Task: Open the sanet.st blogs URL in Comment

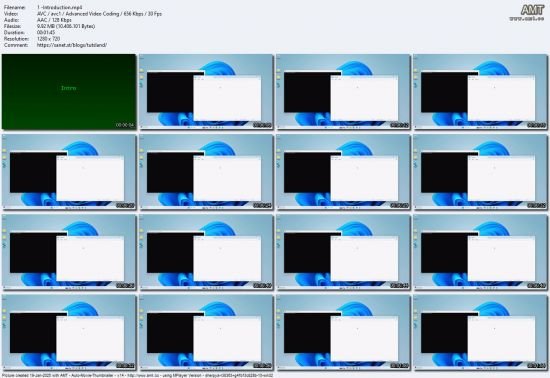Action: tap(72, 45)
